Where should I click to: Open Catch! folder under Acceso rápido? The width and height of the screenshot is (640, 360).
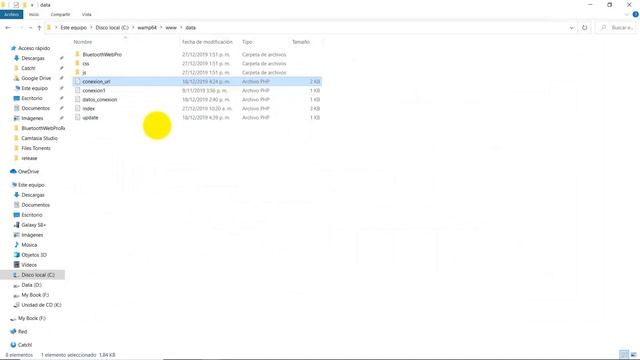[28, 68]
